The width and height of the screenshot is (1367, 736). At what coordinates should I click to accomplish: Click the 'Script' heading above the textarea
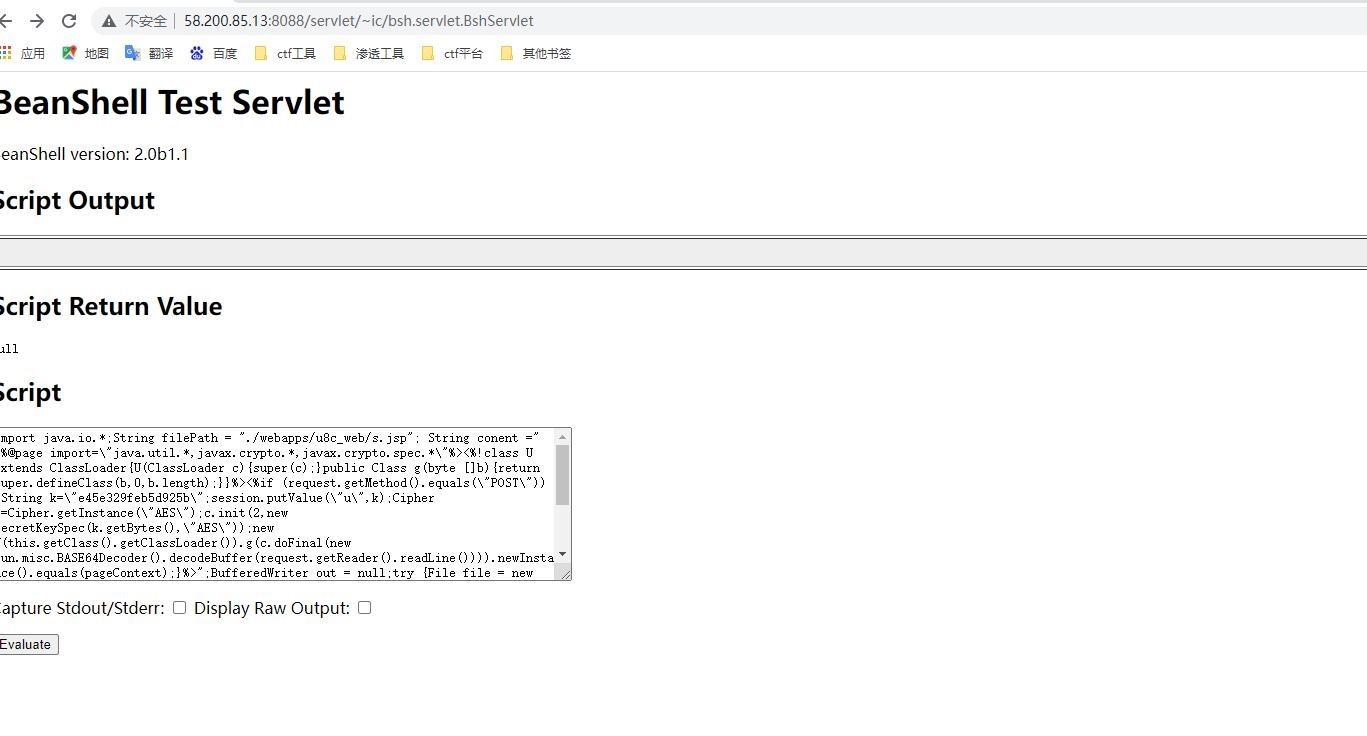tap(30, 392)
